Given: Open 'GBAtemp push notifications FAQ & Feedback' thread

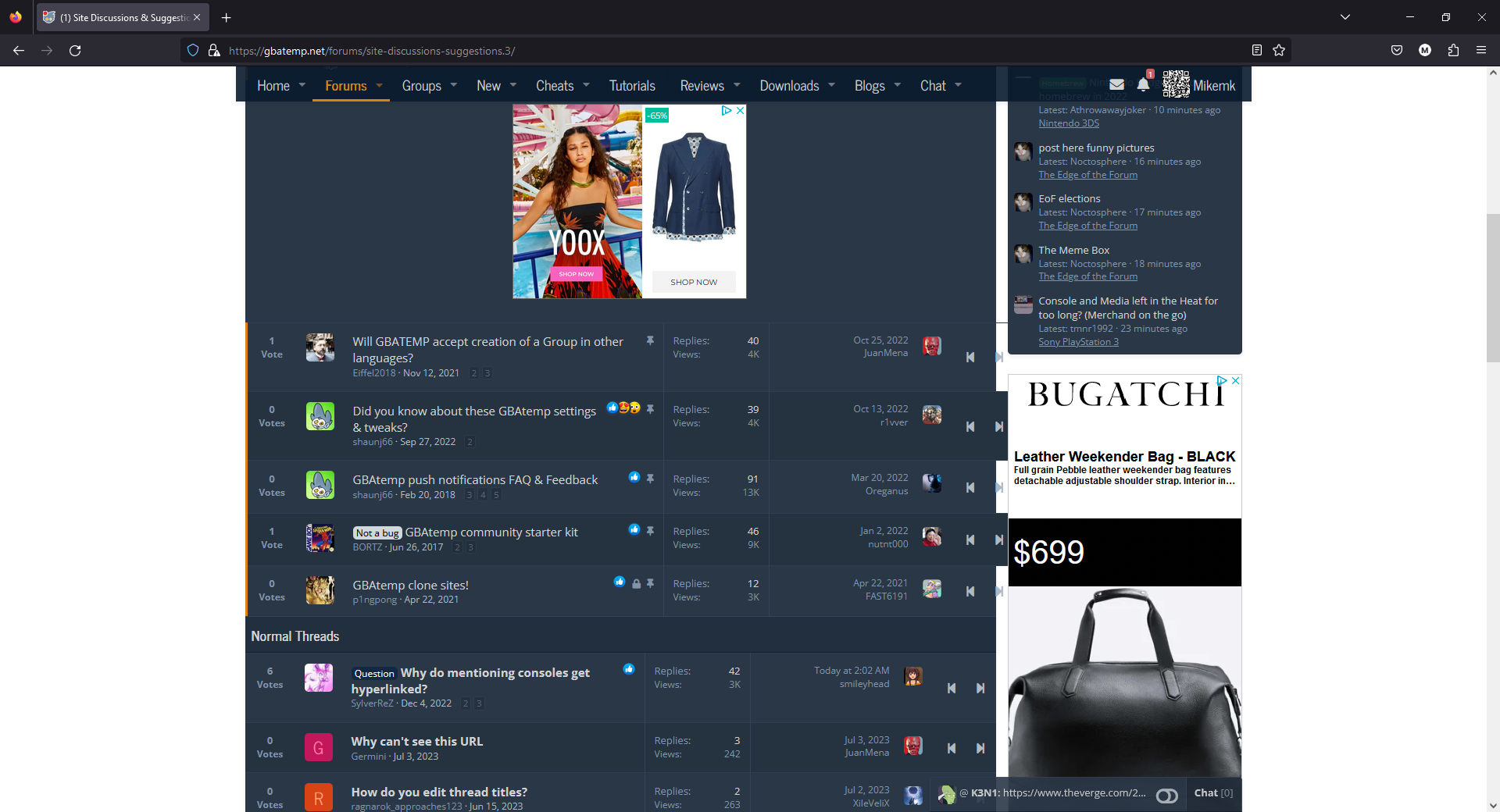Looking at the screenshot, I should [x=475, y=479].
